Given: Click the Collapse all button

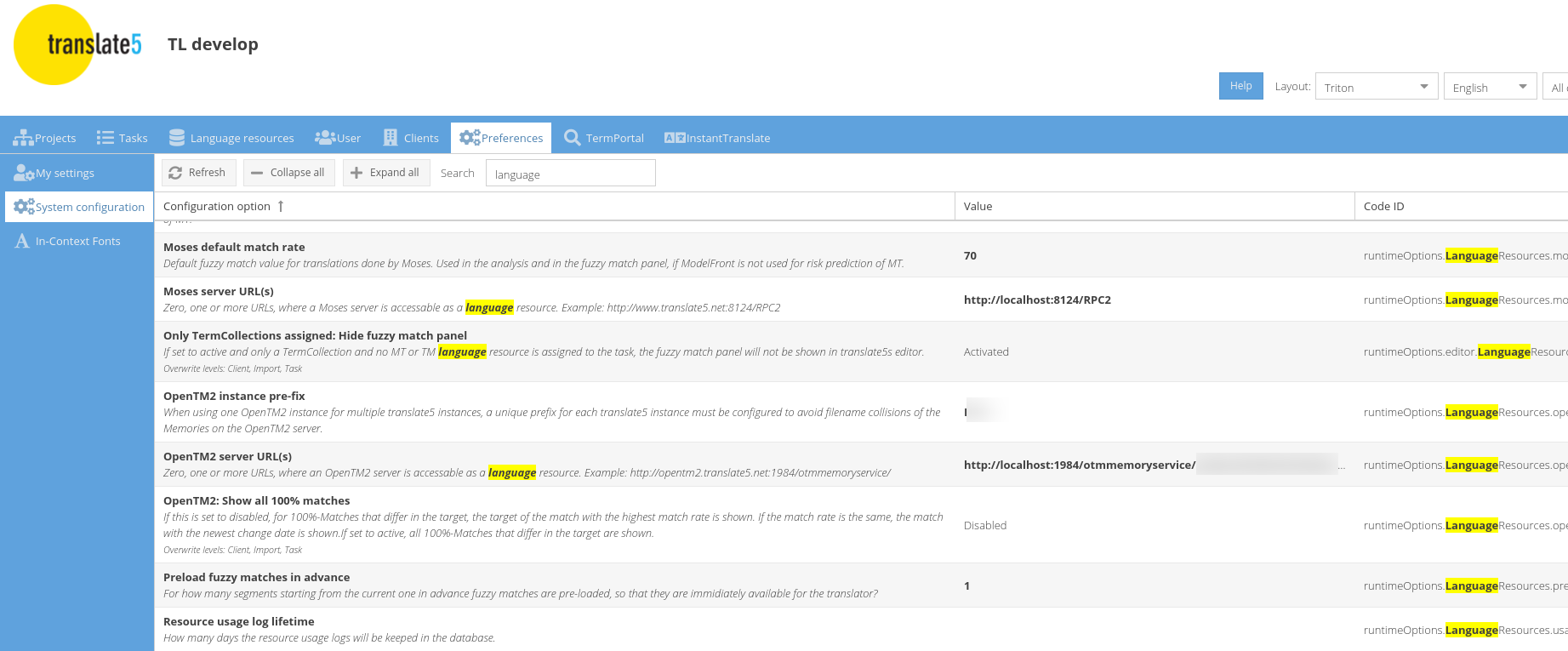Looking at the screenshot, I should point(289,173).
